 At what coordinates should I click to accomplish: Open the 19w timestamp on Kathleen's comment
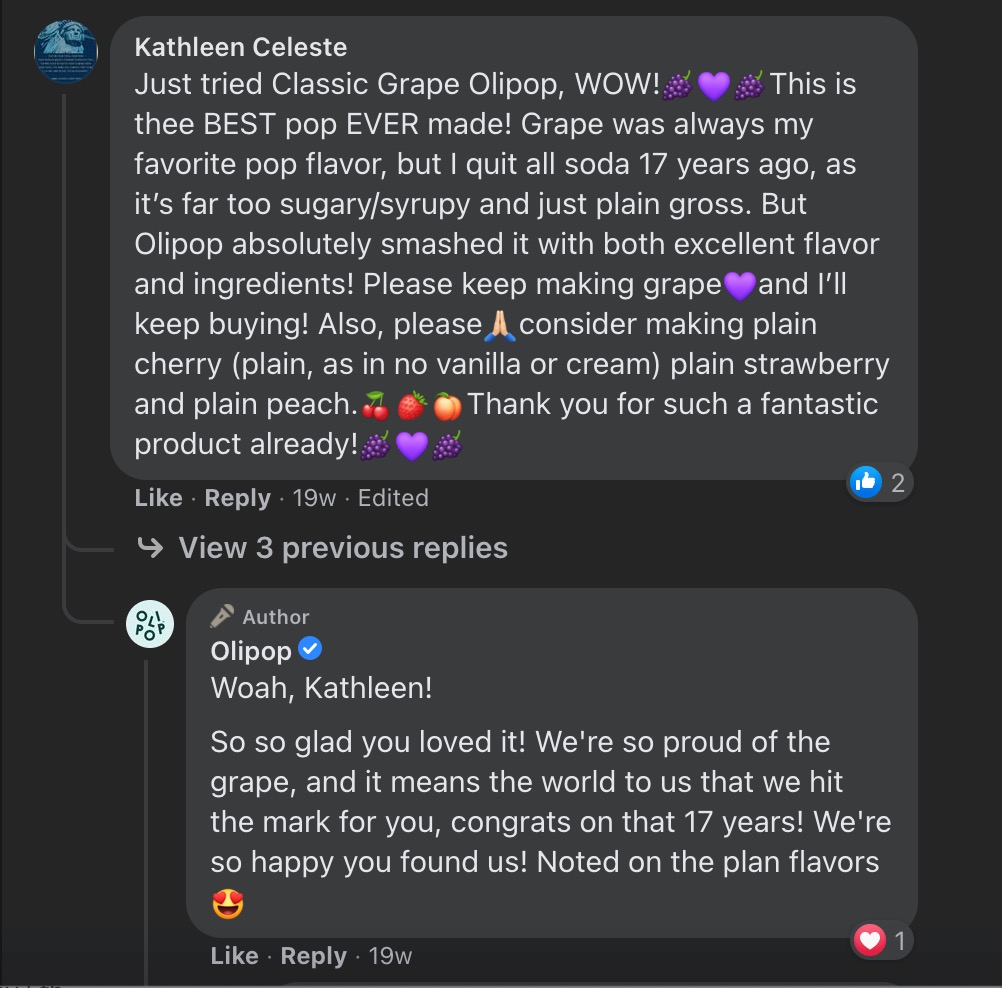314,498
